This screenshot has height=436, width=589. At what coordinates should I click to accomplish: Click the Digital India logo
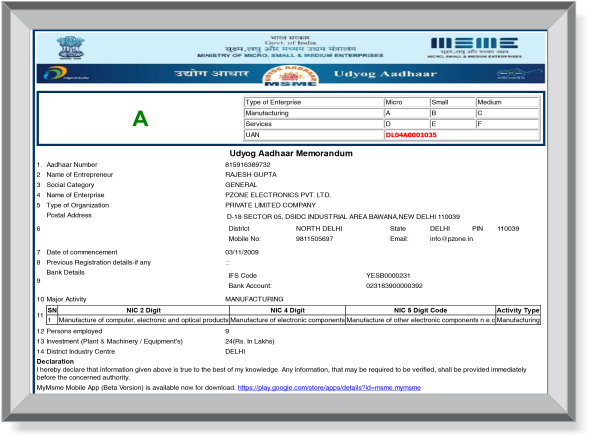[66, 73]
